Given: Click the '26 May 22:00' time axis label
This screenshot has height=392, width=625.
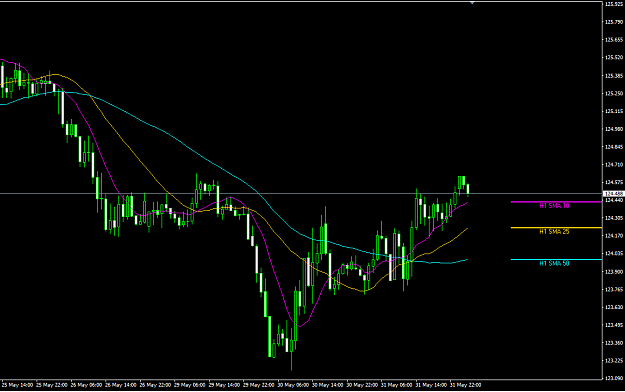Looking at the screenshot, I should pos(155,385).
